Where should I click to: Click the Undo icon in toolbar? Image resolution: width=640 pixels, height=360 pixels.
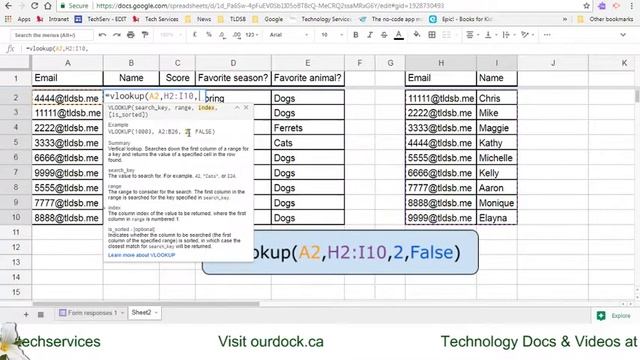[x=102, y=35]
